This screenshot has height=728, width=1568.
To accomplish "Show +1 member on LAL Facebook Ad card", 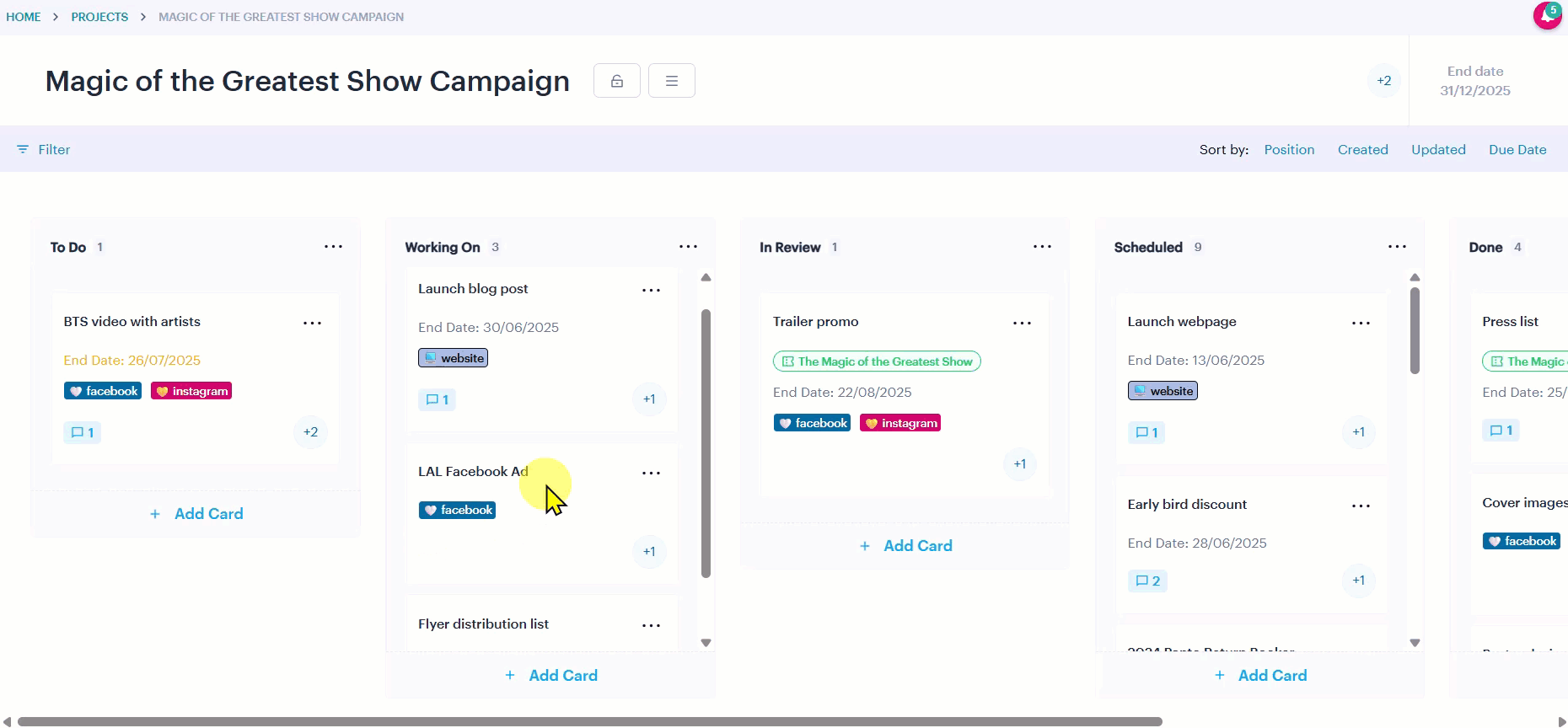I will pyautogui.click(x=649, y=552).
